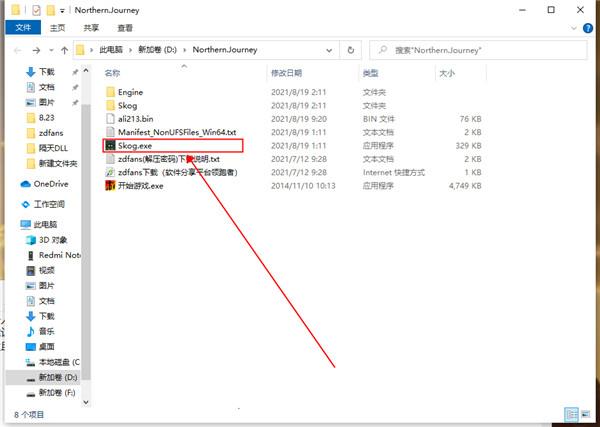Click Northern.Journey in the address path

pos(225,50)
